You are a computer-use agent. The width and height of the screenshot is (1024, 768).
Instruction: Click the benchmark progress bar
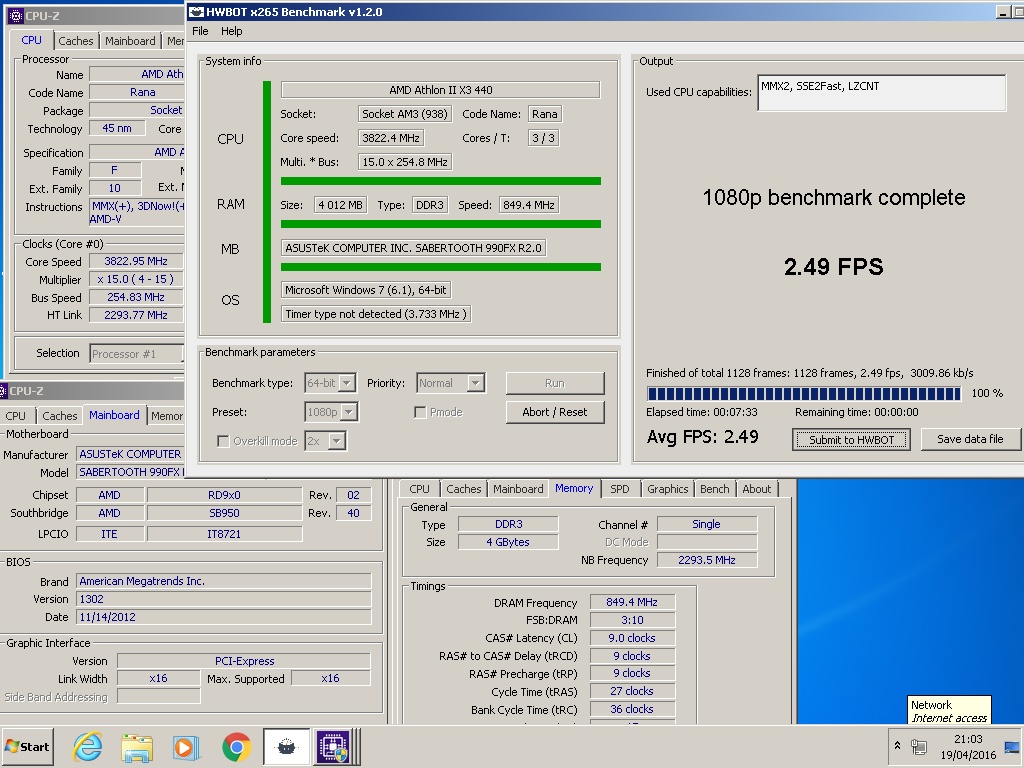click(804, 393)
